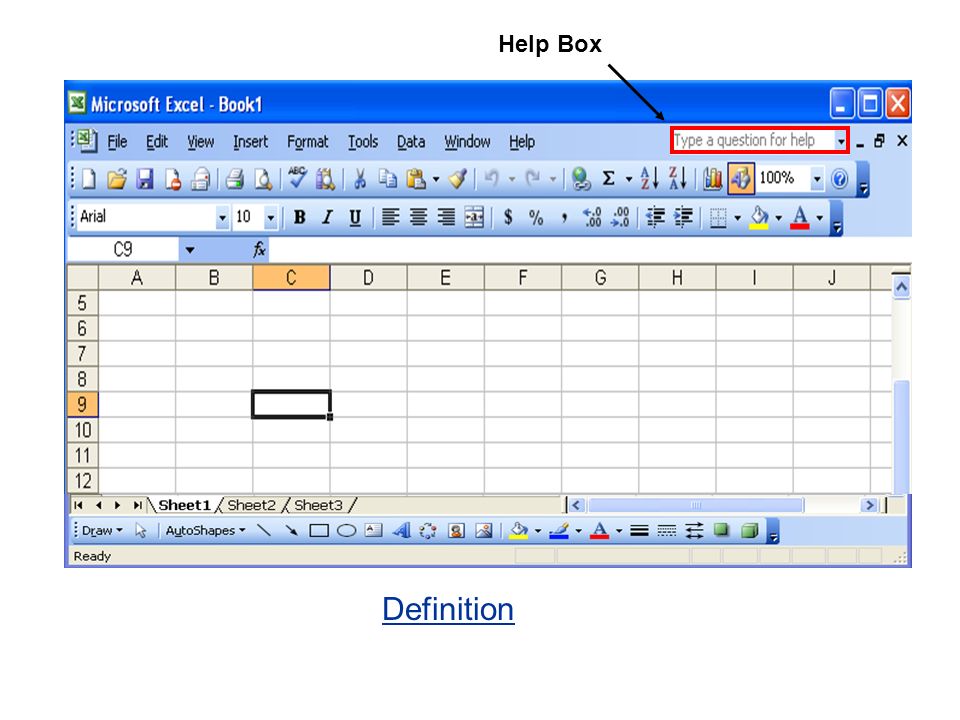Apply Percent Style formatting

pos(536,217)
